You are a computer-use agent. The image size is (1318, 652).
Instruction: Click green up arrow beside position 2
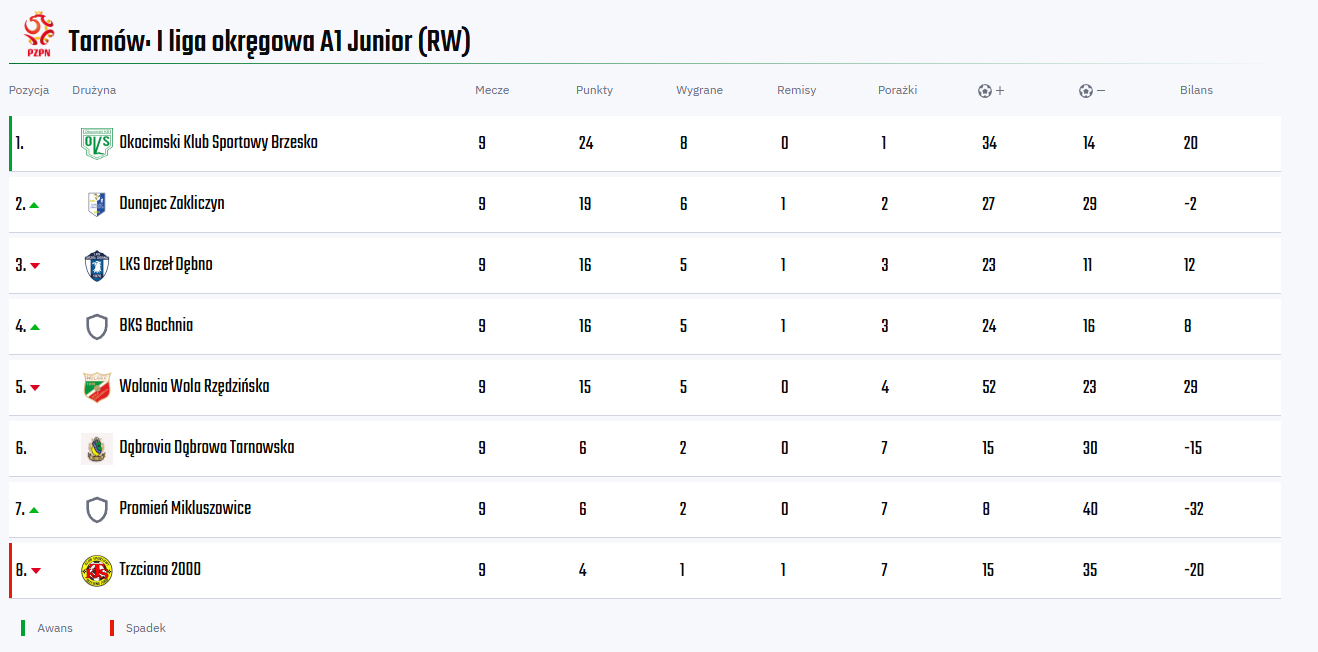click(x=34, y=205)
